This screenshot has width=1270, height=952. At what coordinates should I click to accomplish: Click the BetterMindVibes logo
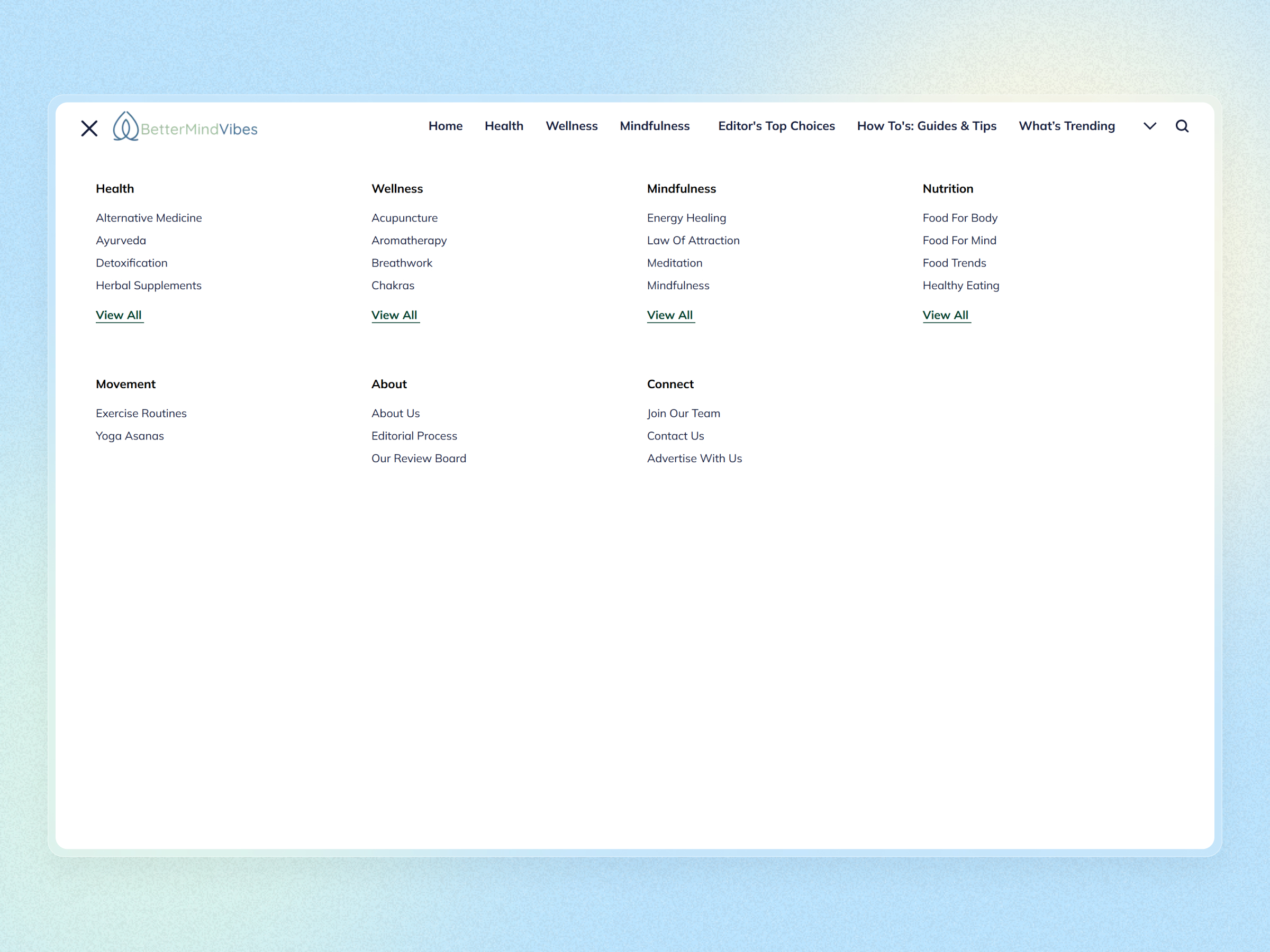185,127
